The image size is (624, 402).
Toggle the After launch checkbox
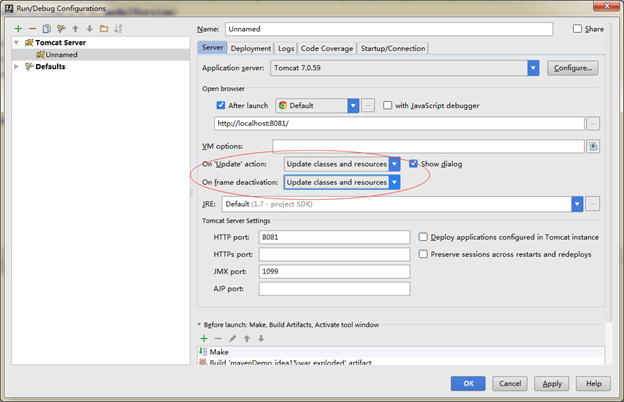pyautogui.click(x=221, y=105)
